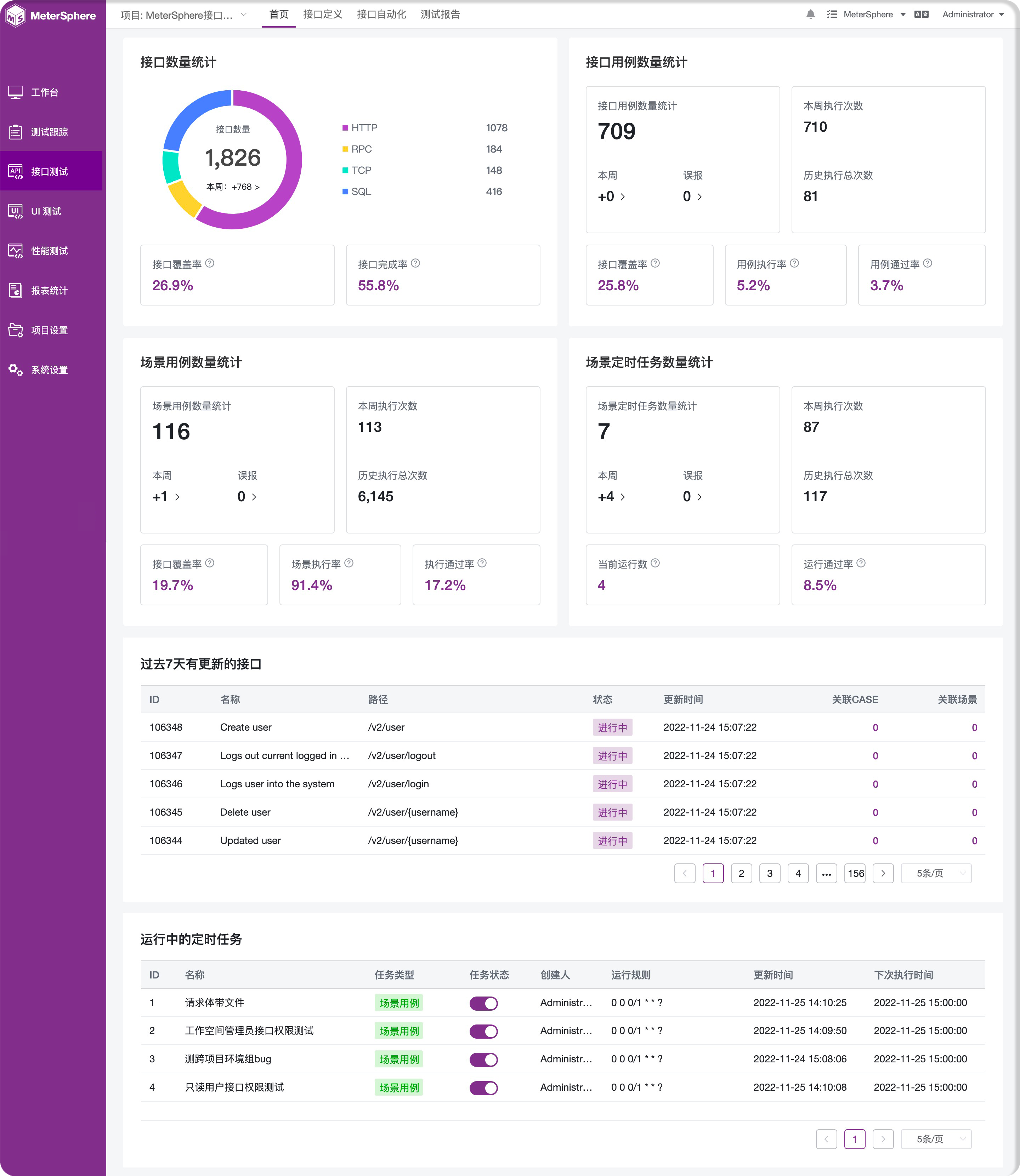Open the Administrator user dropdown
The width and height of the screenshot is (1020, 1176).
pos(973,14)
